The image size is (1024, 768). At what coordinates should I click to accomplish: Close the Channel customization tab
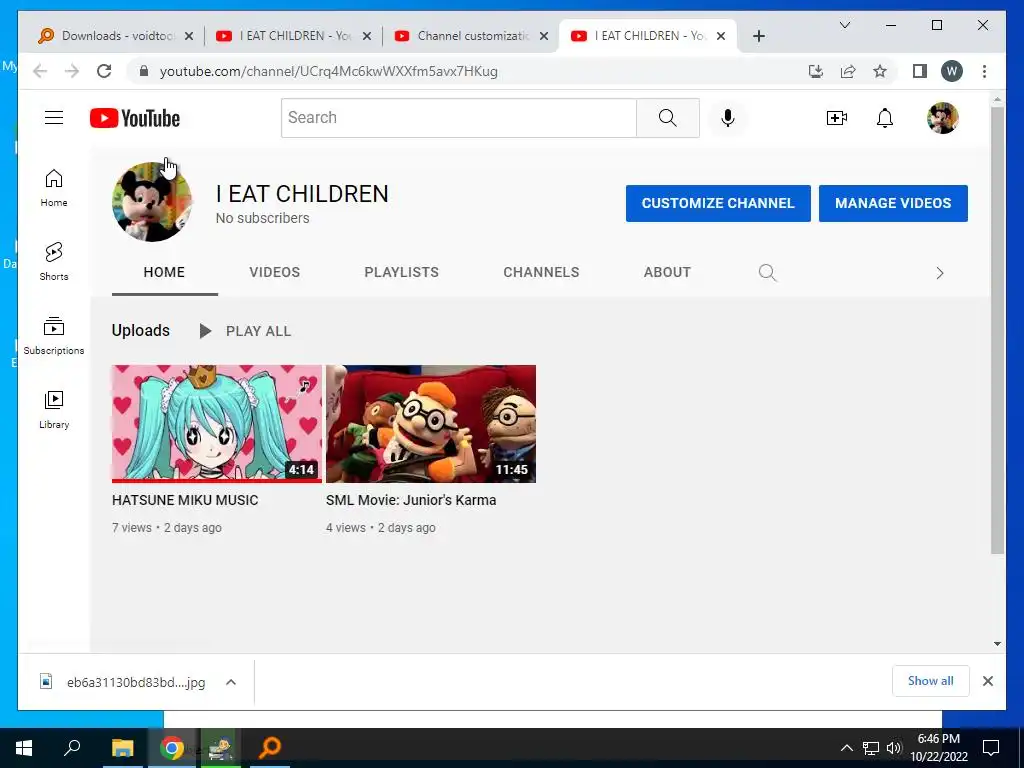pos(543,36)
